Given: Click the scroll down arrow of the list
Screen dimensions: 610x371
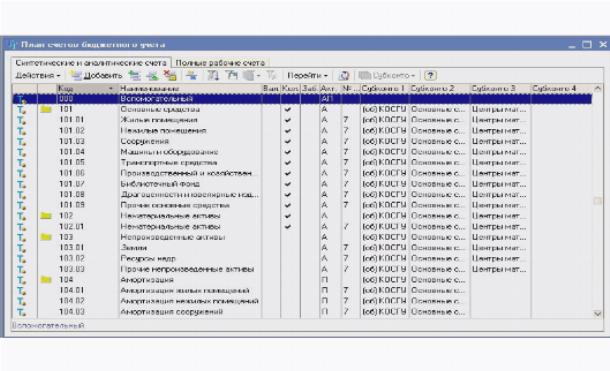Looking at the screenshot, I should coord(598,313).
